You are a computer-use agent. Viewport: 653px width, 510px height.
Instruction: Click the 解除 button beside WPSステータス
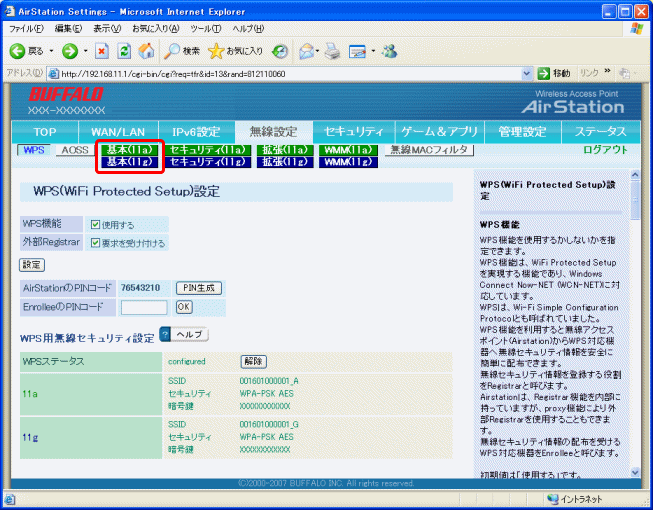[253, 360]
